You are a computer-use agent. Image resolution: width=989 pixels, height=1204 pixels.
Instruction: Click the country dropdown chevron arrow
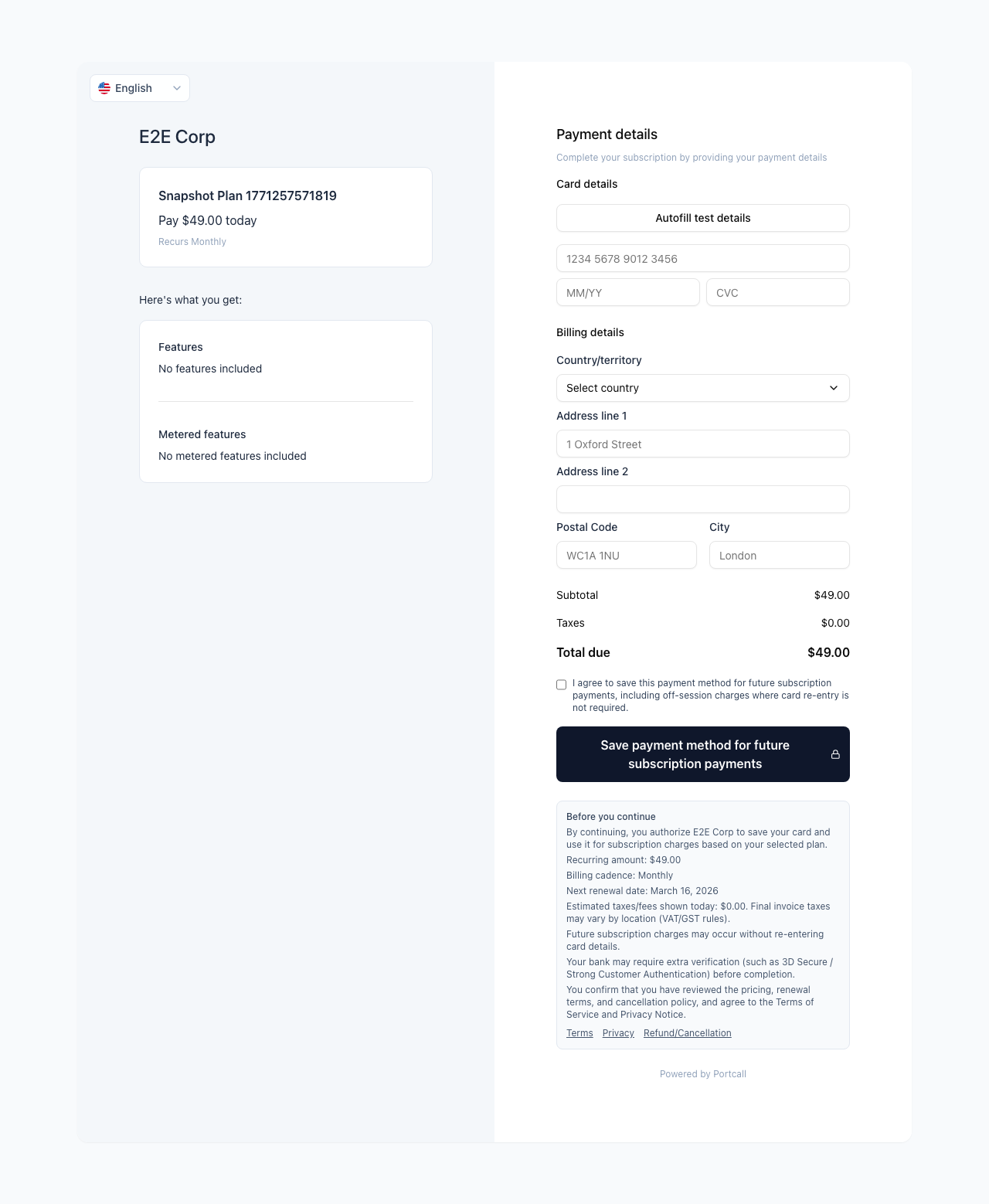point(834,388)
